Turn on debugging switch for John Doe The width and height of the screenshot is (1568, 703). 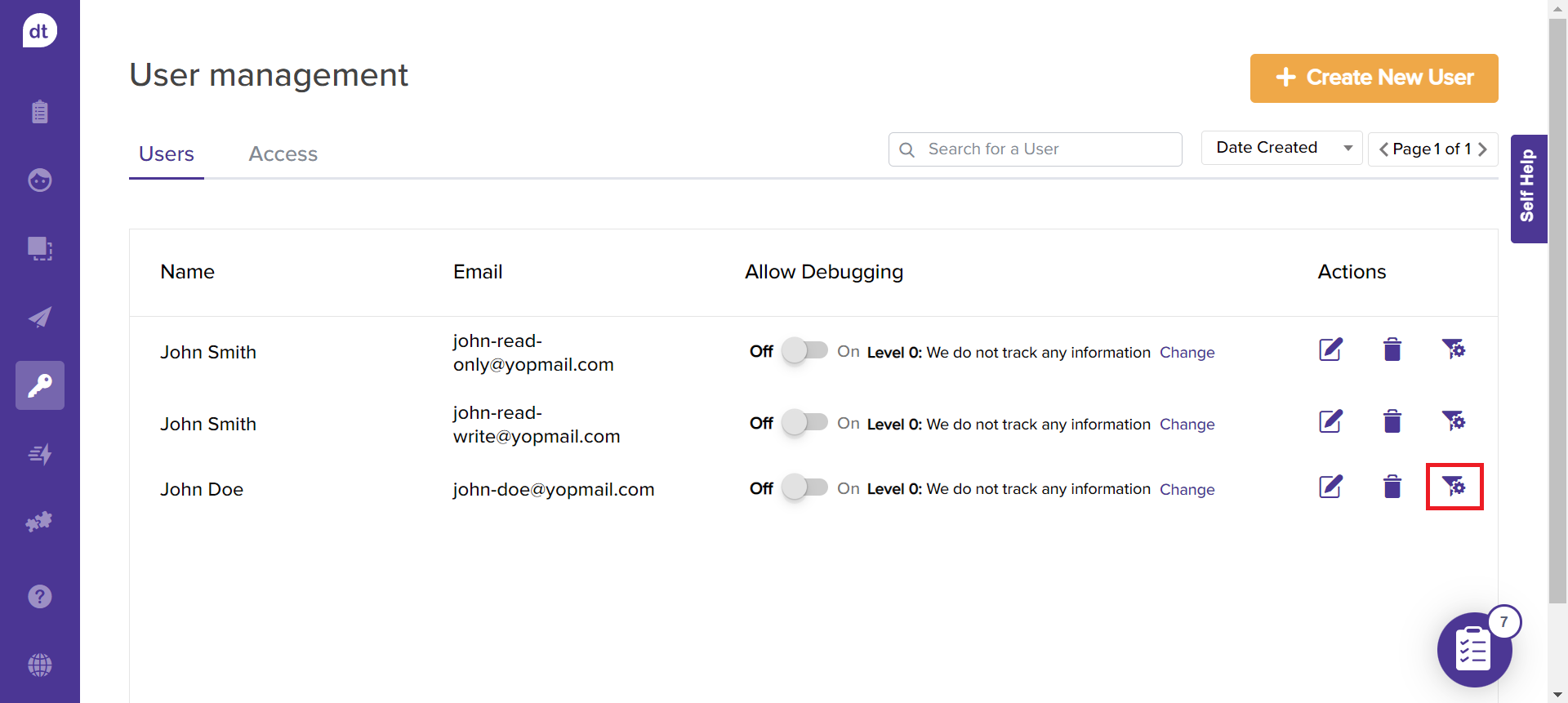[804, 487]
